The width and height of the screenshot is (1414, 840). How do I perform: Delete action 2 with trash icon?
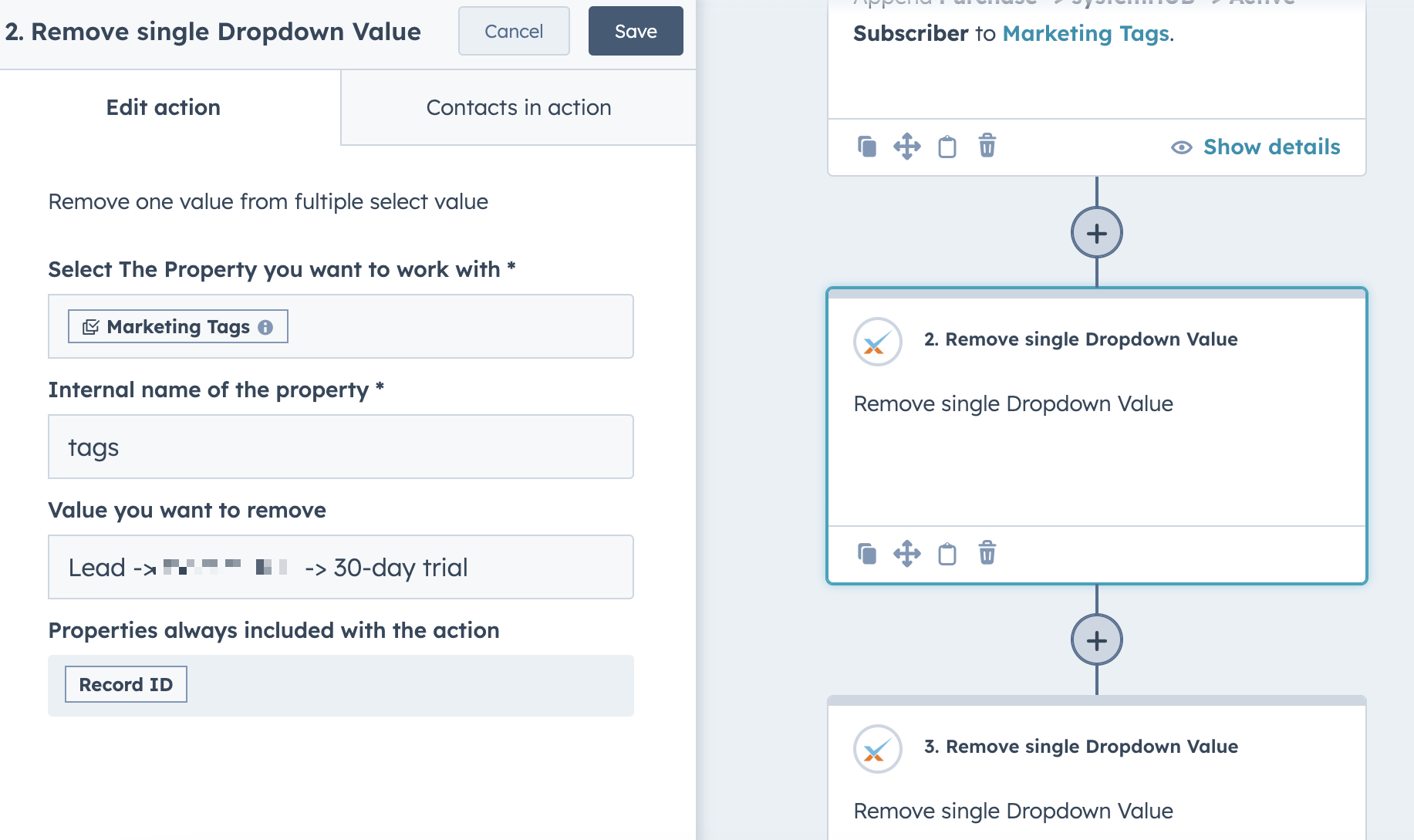[986, 553]
